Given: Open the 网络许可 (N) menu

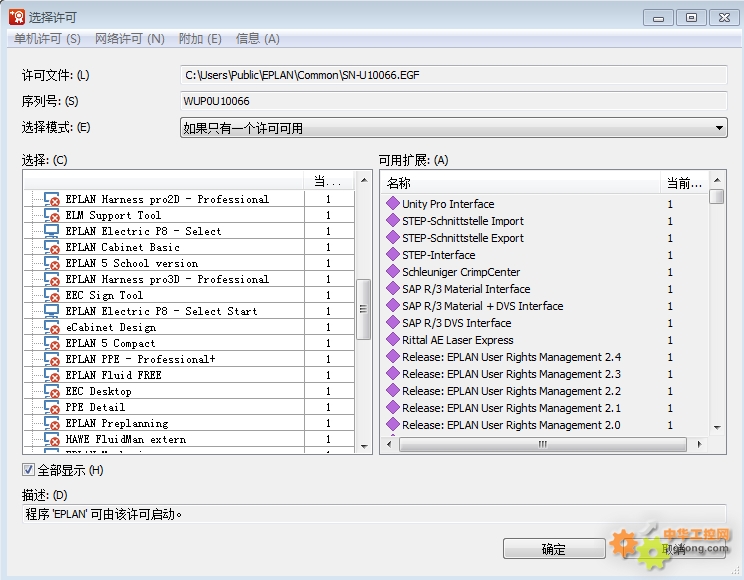Looking at the screenshot, I should pyautogui.click(x=130, y=39).
